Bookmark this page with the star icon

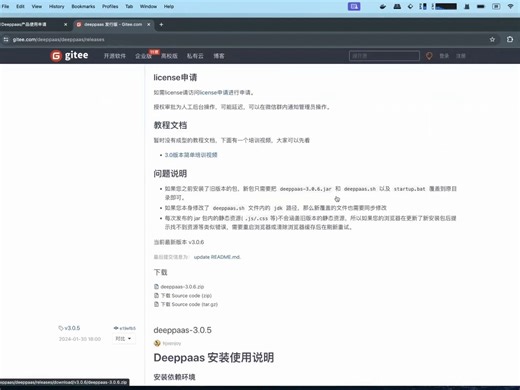coord(492,39)
